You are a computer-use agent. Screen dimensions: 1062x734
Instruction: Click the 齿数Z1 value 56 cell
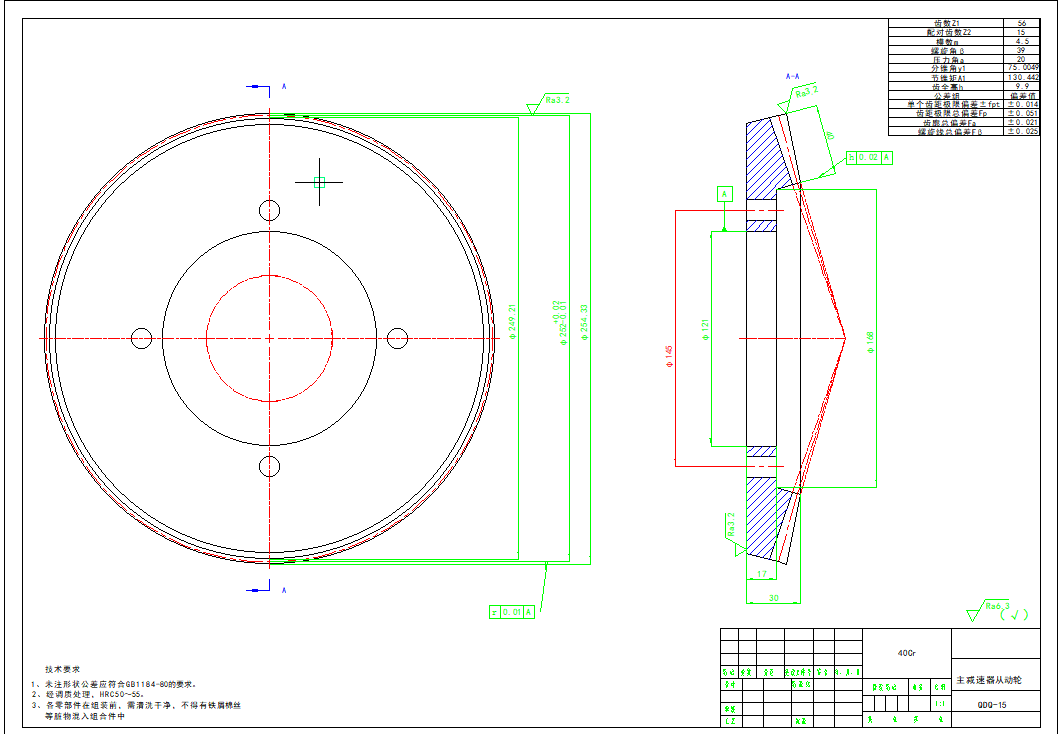click(x=1021, y=23)
